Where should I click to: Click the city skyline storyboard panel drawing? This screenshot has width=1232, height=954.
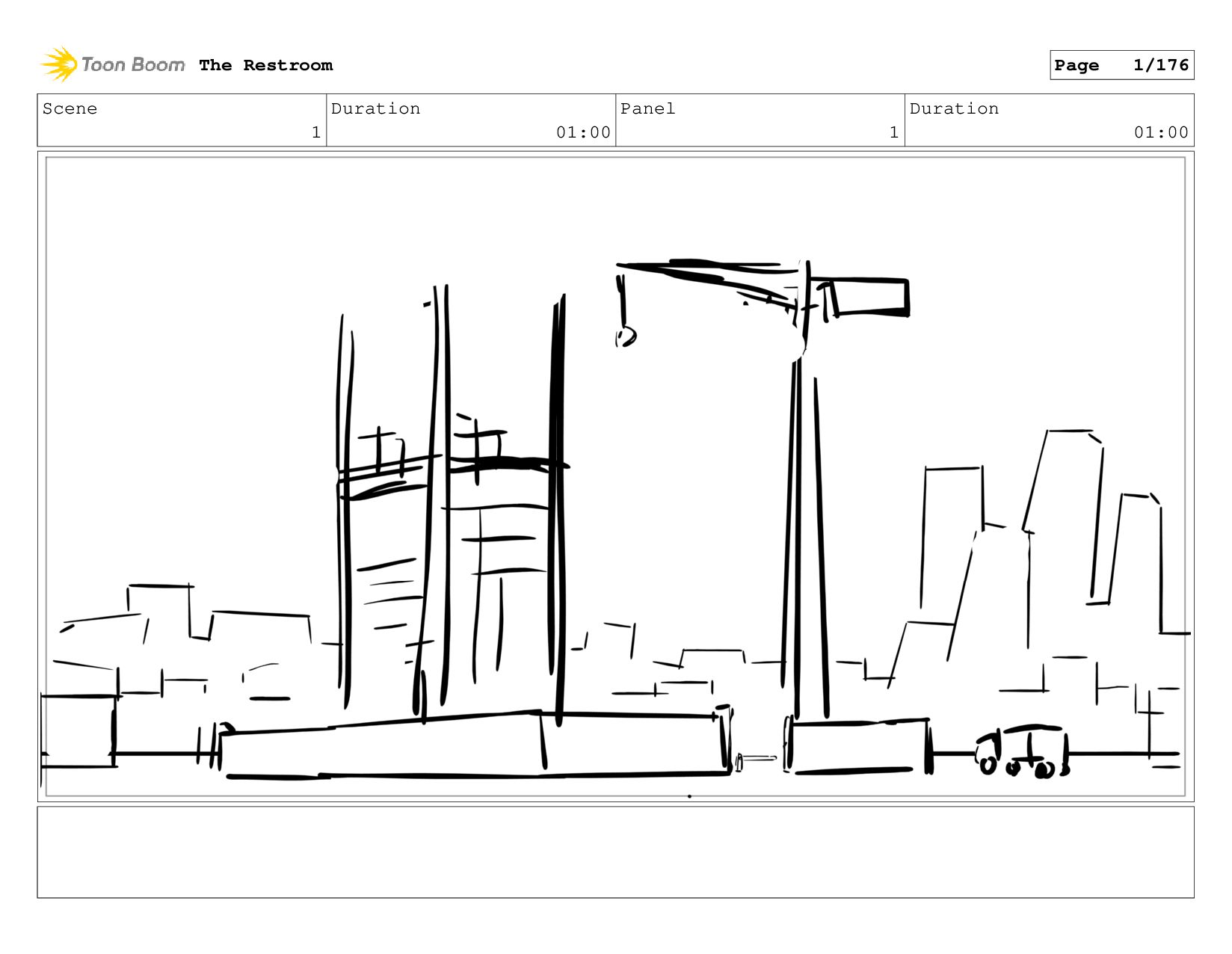(615, 476)
